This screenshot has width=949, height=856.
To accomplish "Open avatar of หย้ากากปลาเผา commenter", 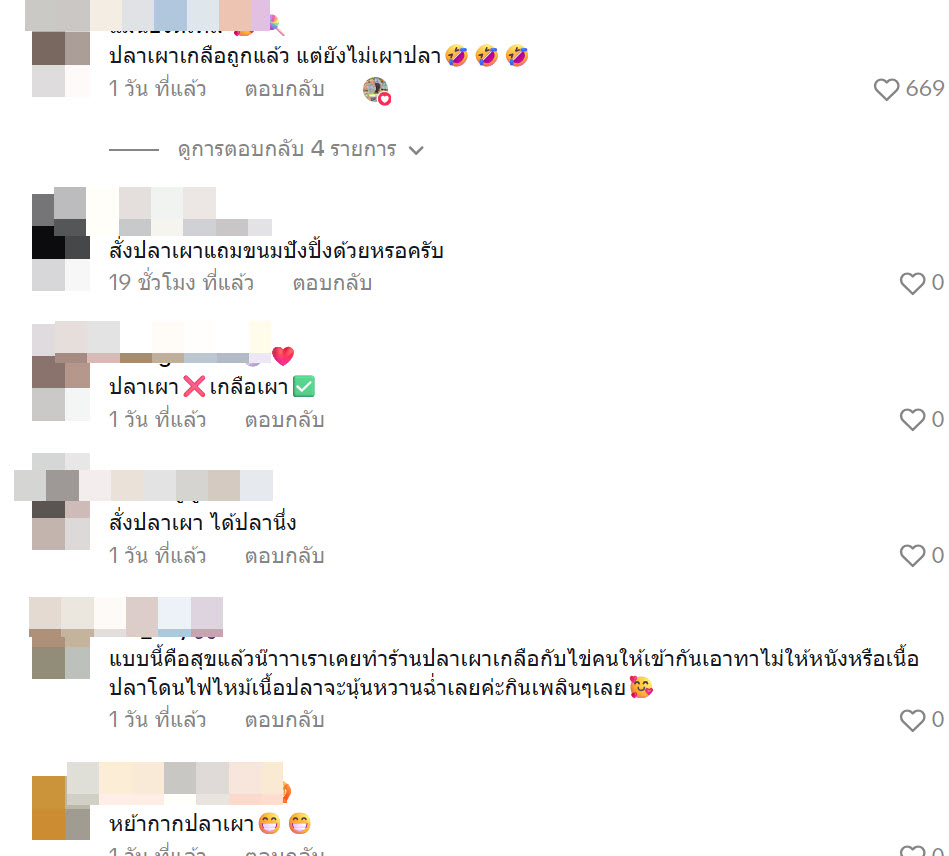I will coord(61,808).
